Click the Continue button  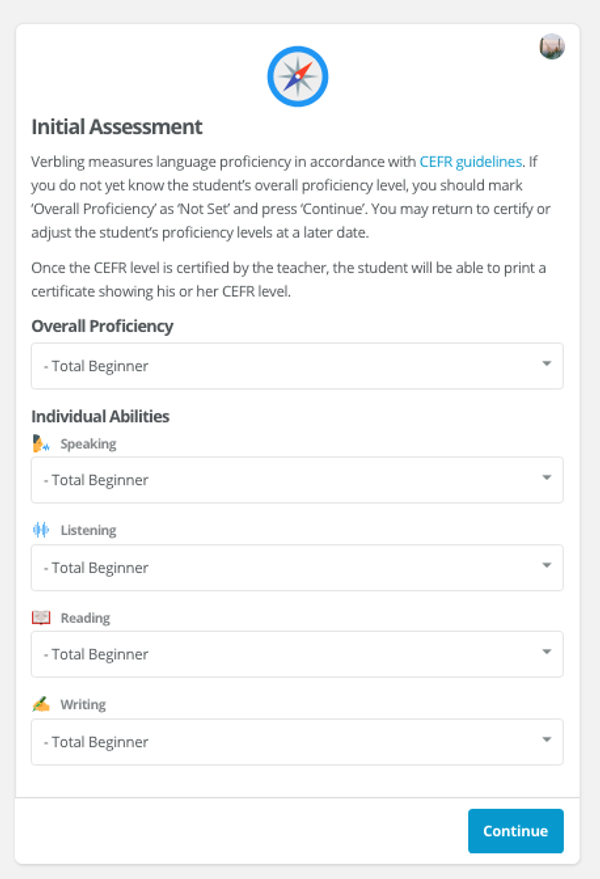[516, 831]
